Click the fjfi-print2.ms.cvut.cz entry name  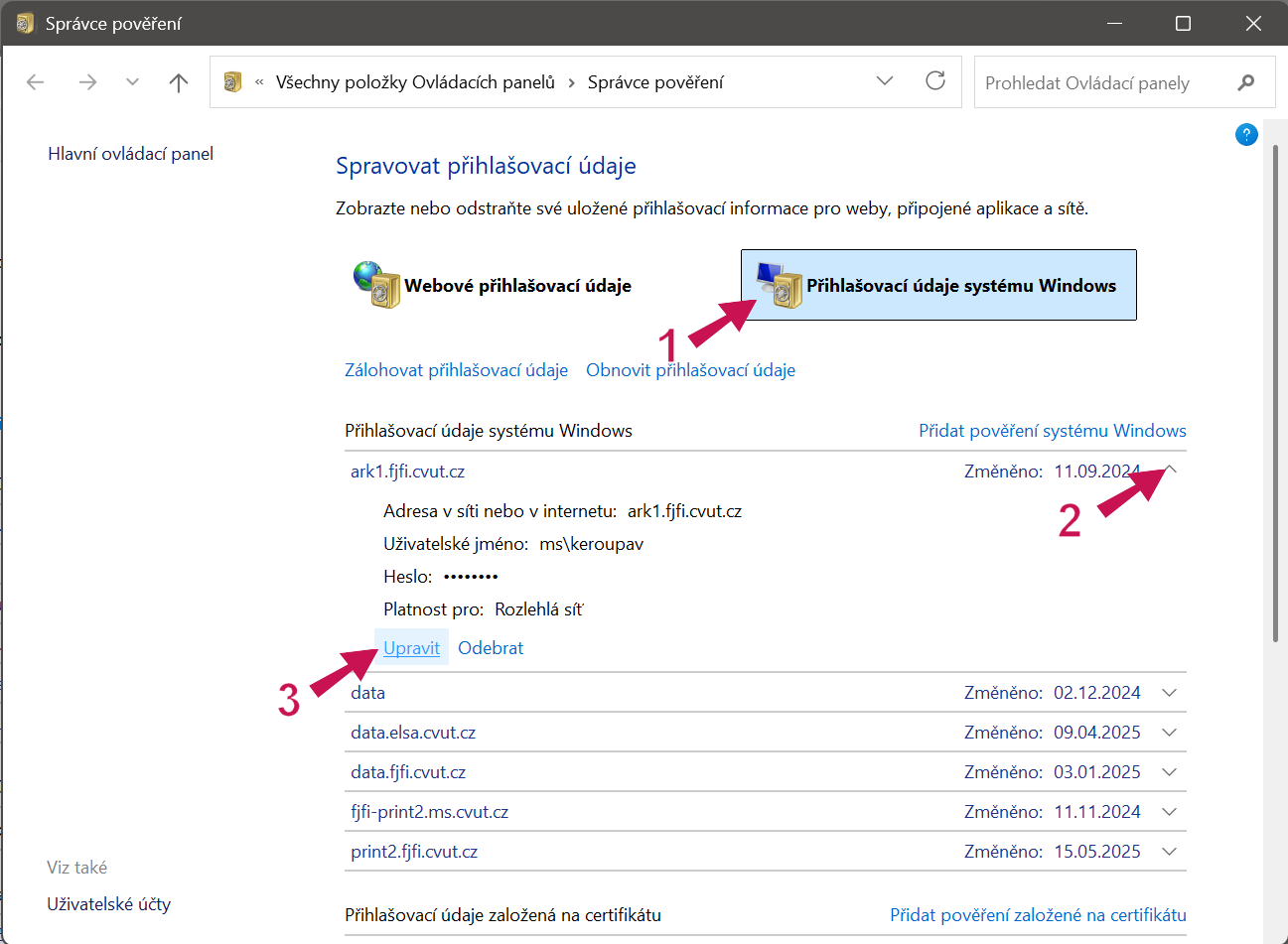(x=429, y=812)
